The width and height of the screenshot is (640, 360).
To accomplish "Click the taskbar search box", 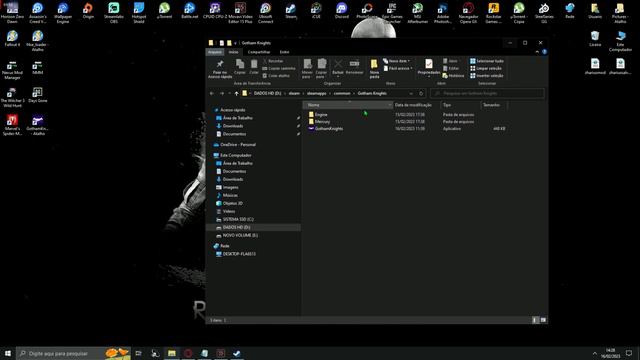I will pyautogui.click(x=73, y=353).
